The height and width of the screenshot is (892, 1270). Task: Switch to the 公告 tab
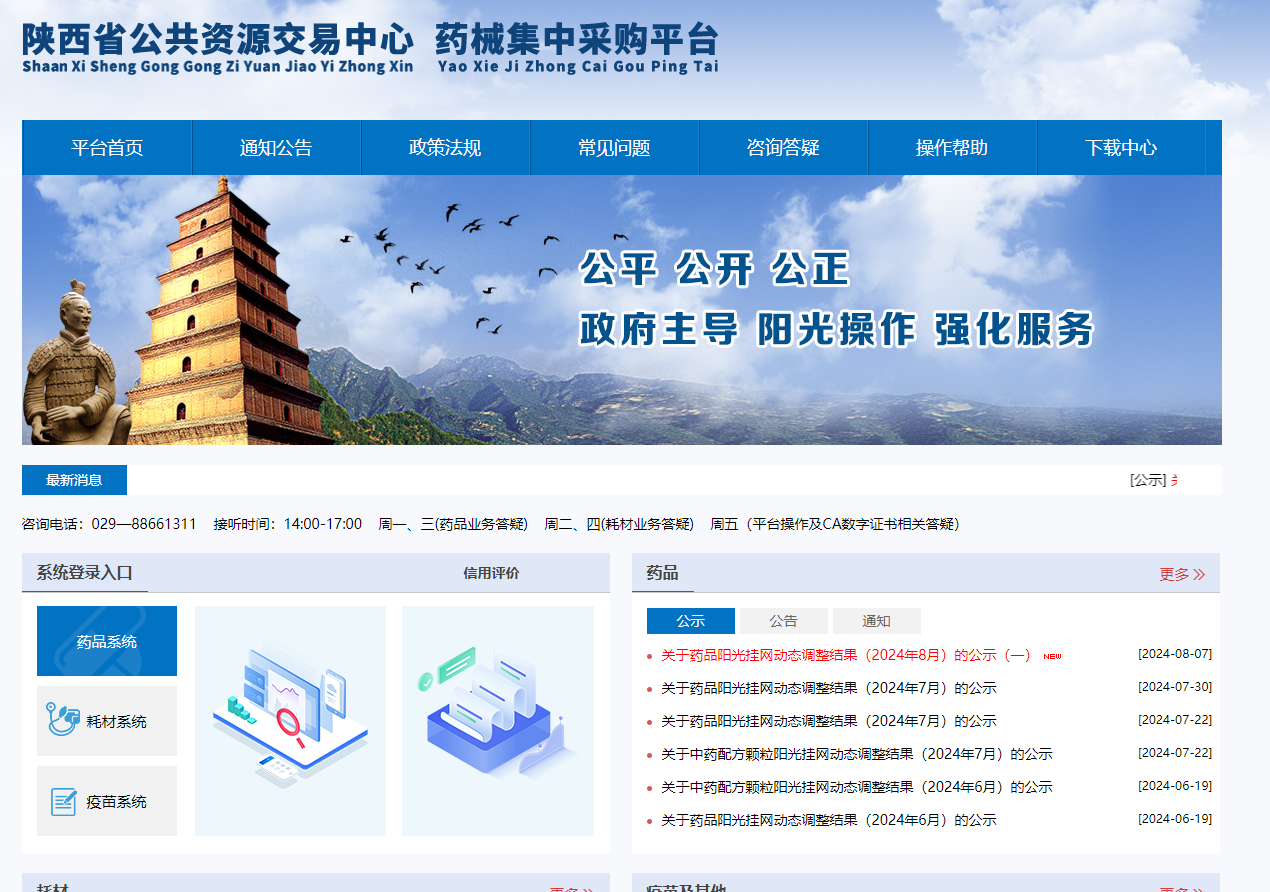783,620
